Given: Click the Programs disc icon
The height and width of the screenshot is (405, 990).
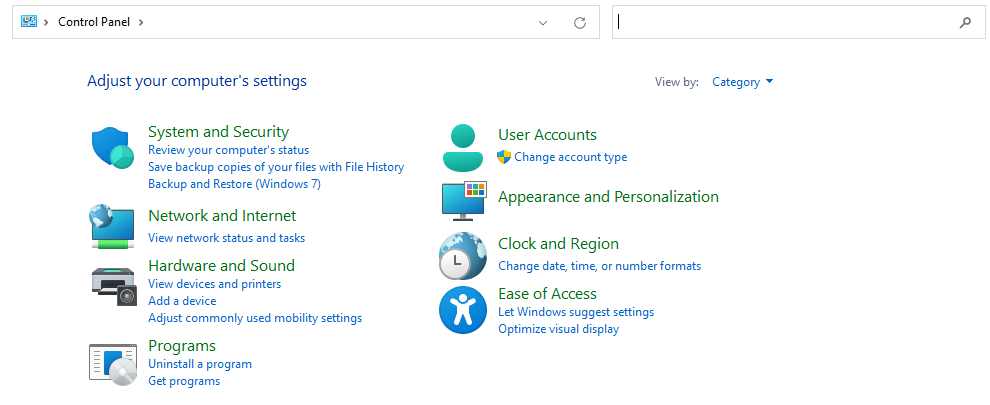Looking at the screenshot, I should click(112, 364).
